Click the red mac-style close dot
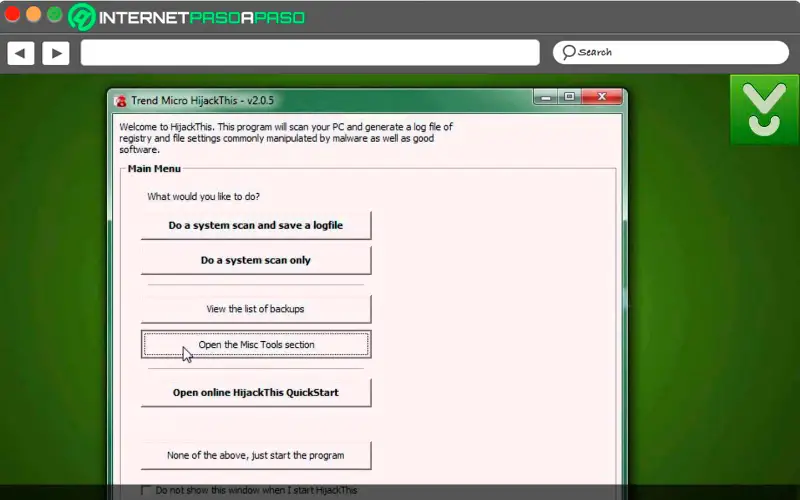Screen dimensions: 800x500 12,14
